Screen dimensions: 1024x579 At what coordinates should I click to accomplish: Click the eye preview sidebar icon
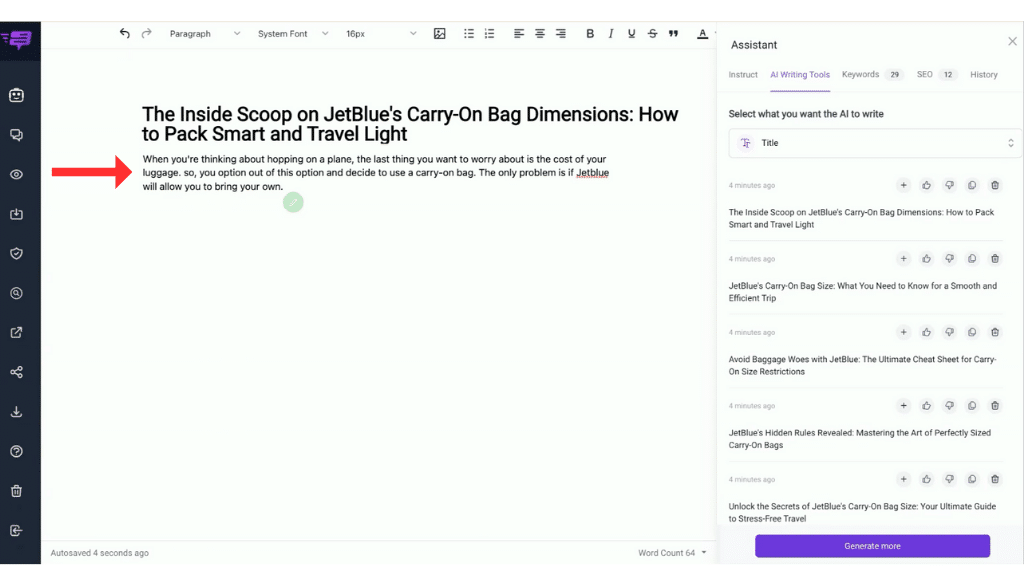coord(16,174)
